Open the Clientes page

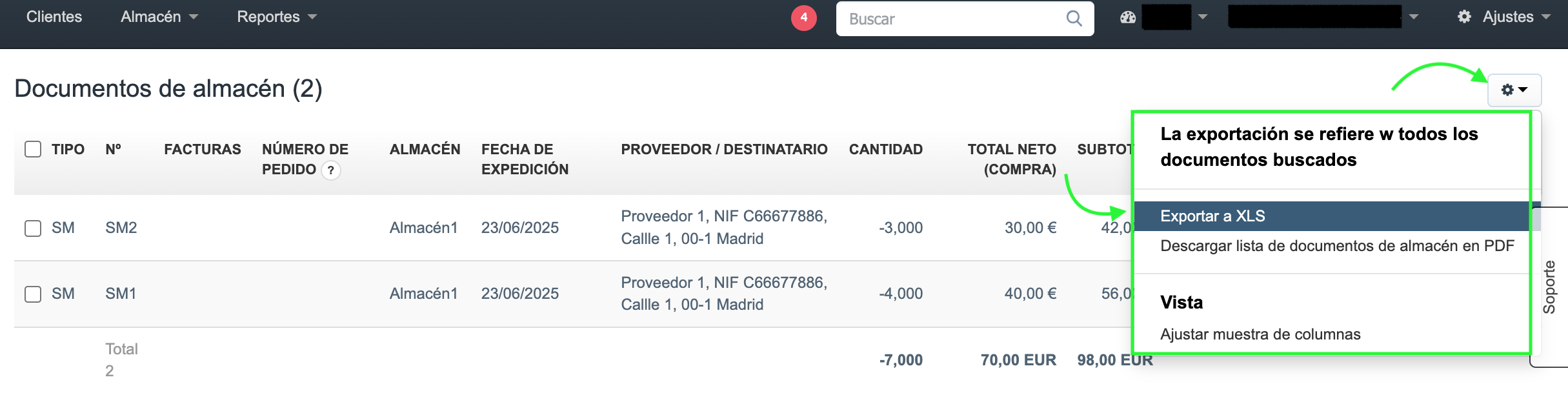tap(54, 17)
